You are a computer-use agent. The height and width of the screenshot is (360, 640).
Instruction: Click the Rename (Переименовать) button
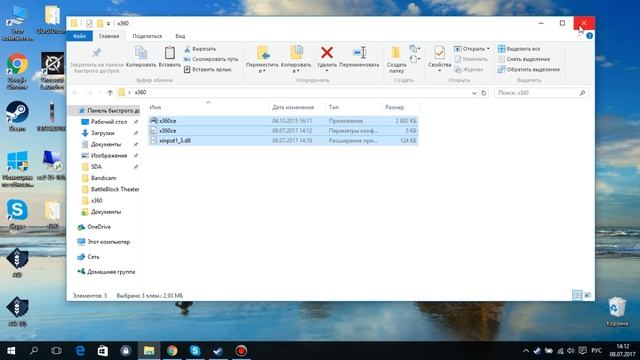click(x=359, y=56)
